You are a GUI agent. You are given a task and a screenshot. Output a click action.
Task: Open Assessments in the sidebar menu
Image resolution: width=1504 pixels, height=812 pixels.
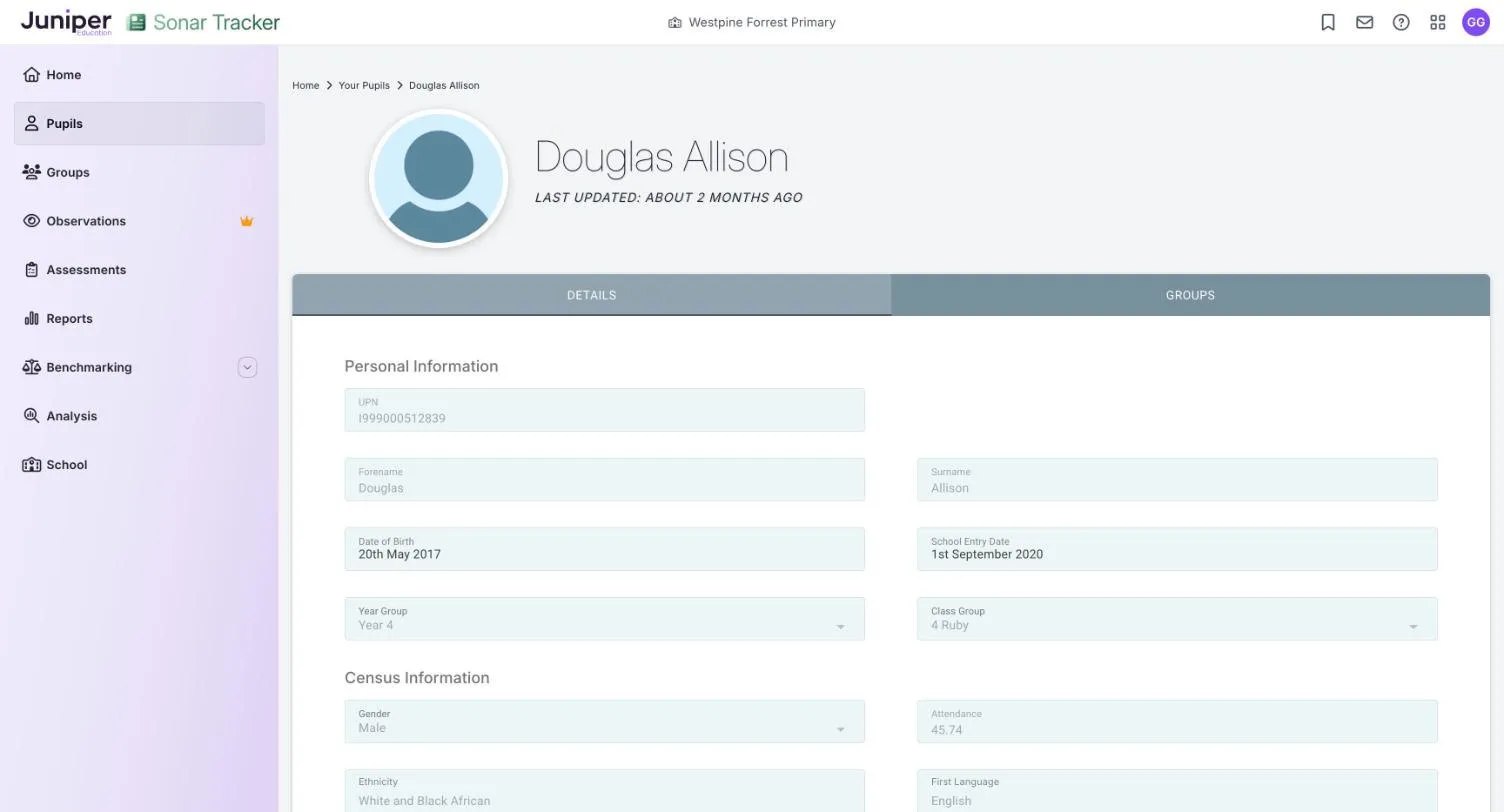click(139, 270)
